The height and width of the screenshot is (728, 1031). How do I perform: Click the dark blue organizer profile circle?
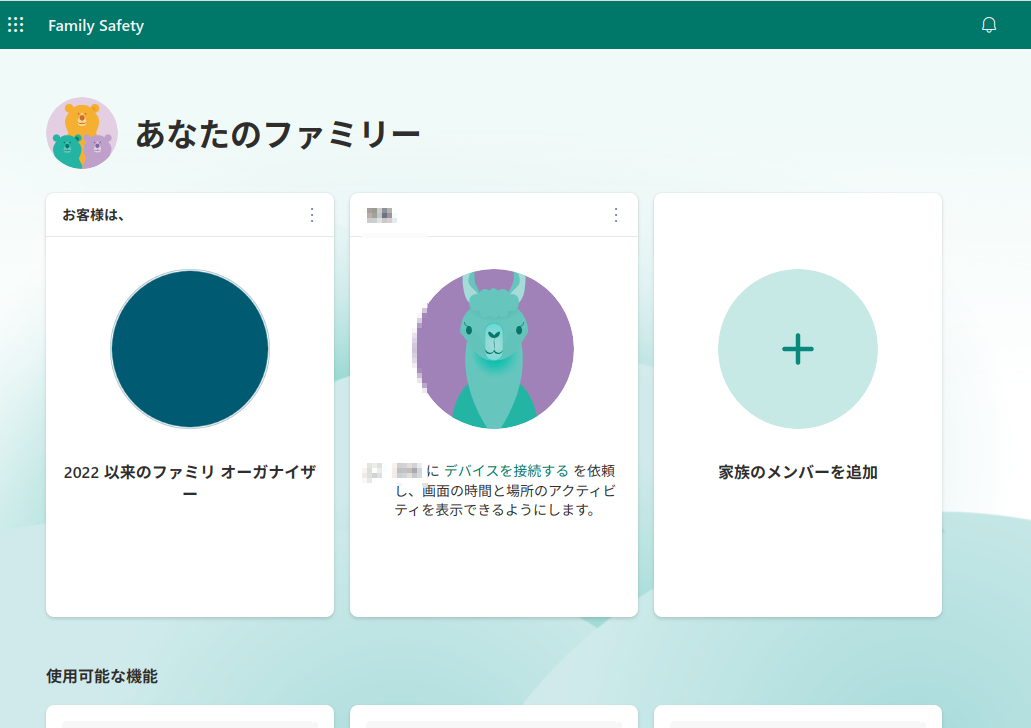click(x=190, y=349)
